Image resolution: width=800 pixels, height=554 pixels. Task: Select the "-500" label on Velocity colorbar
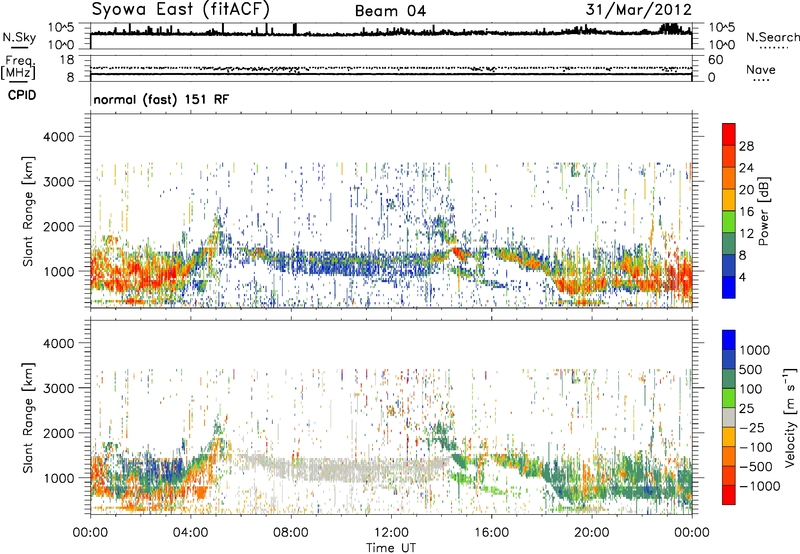pos(756,467)
